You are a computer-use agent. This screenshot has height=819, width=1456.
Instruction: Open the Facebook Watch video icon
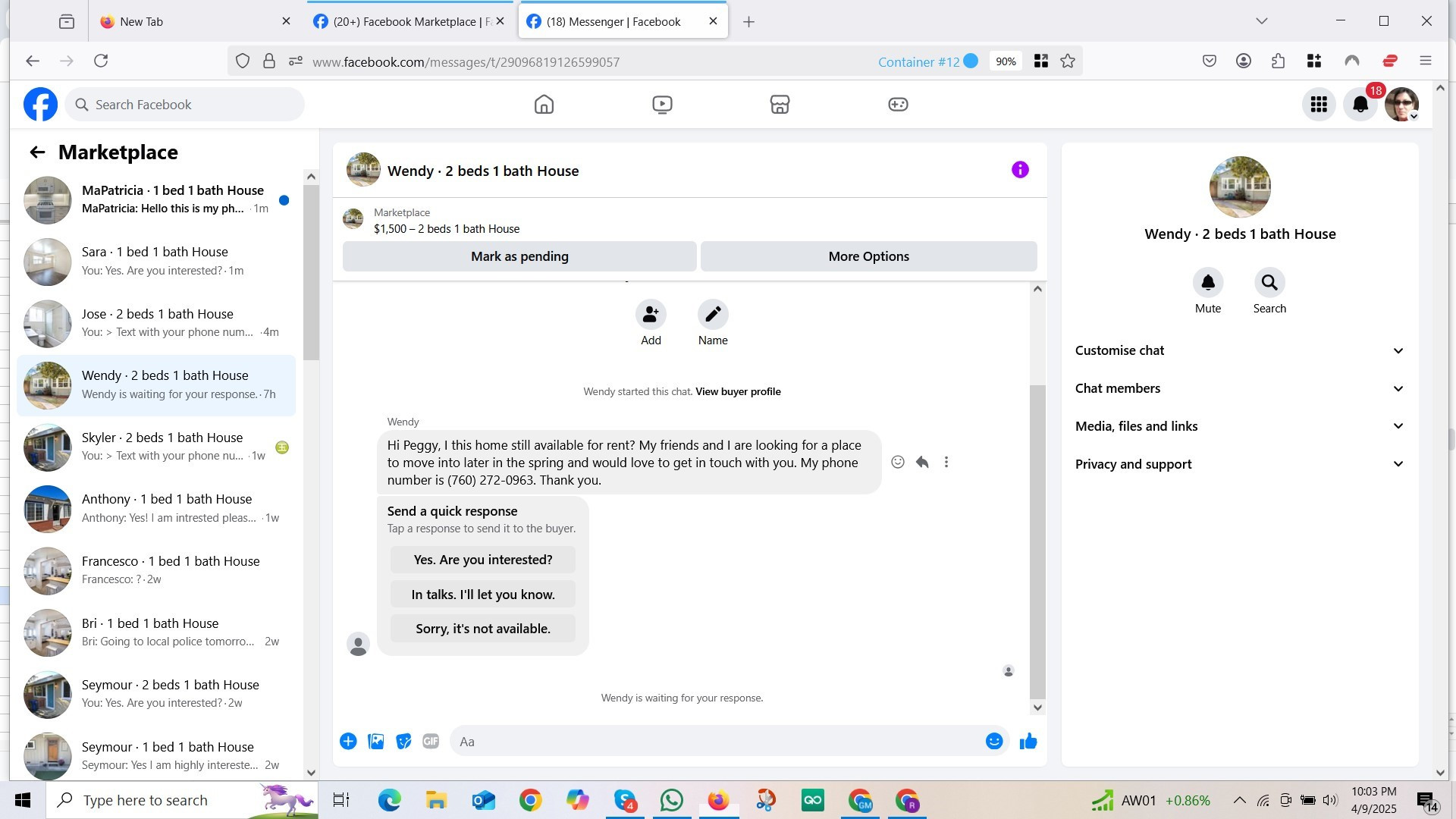(662, 105)
